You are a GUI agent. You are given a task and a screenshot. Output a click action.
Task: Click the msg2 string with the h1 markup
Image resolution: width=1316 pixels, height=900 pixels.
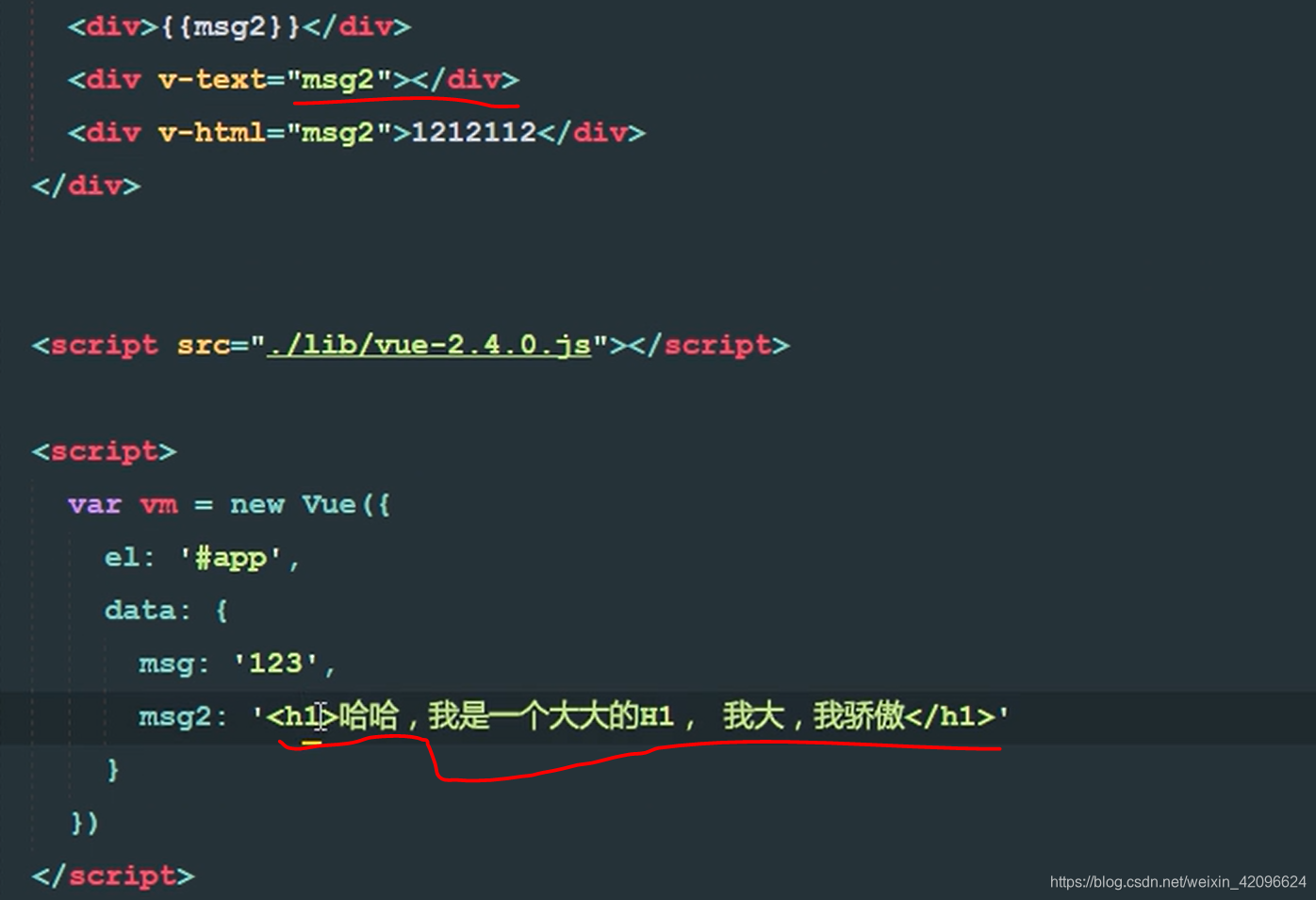[x=630, y=716]
